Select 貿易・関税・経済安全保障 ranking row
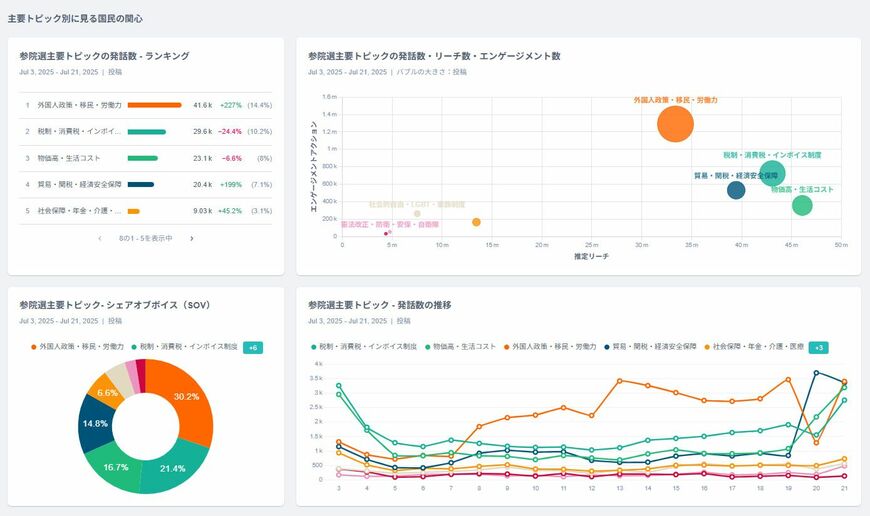The image size is (870, 516). point(79,184)
